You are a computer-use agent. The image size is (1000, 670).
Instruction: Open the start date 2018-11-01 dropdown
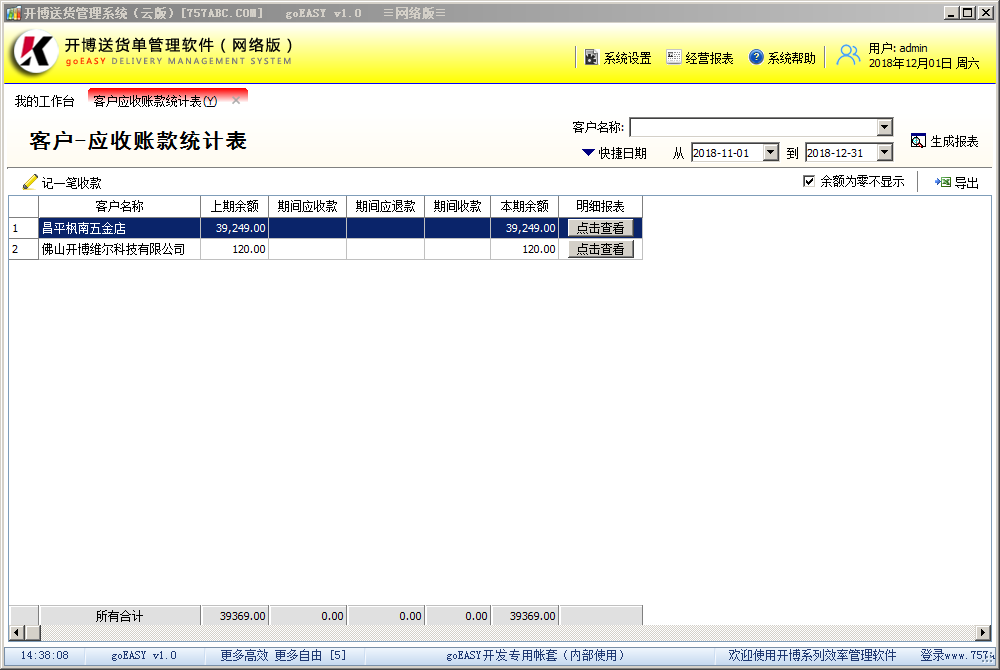(770, 153)
